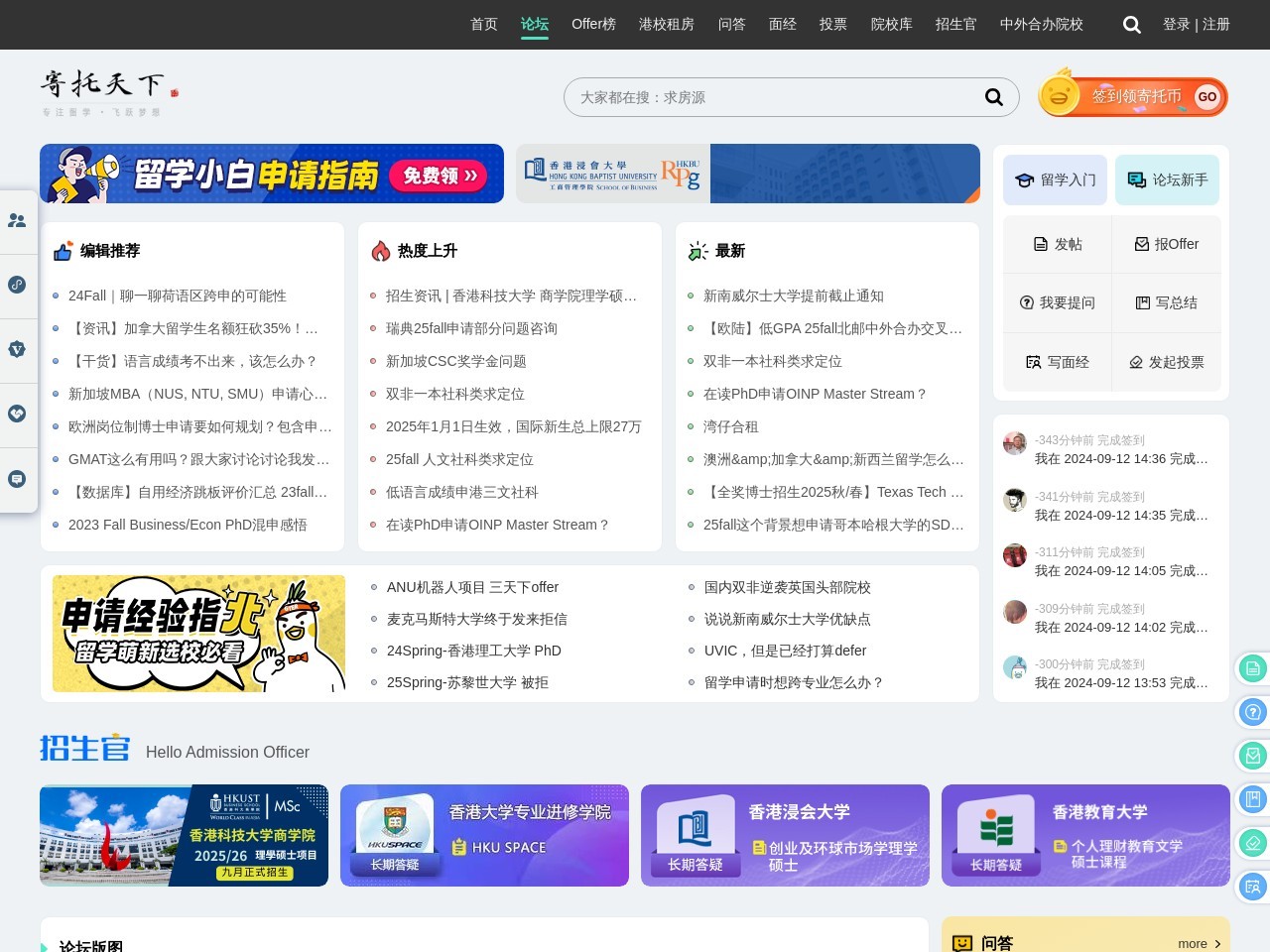
Task: Select the 我要提问 question icon
Action: click(x=1057, y=302)
